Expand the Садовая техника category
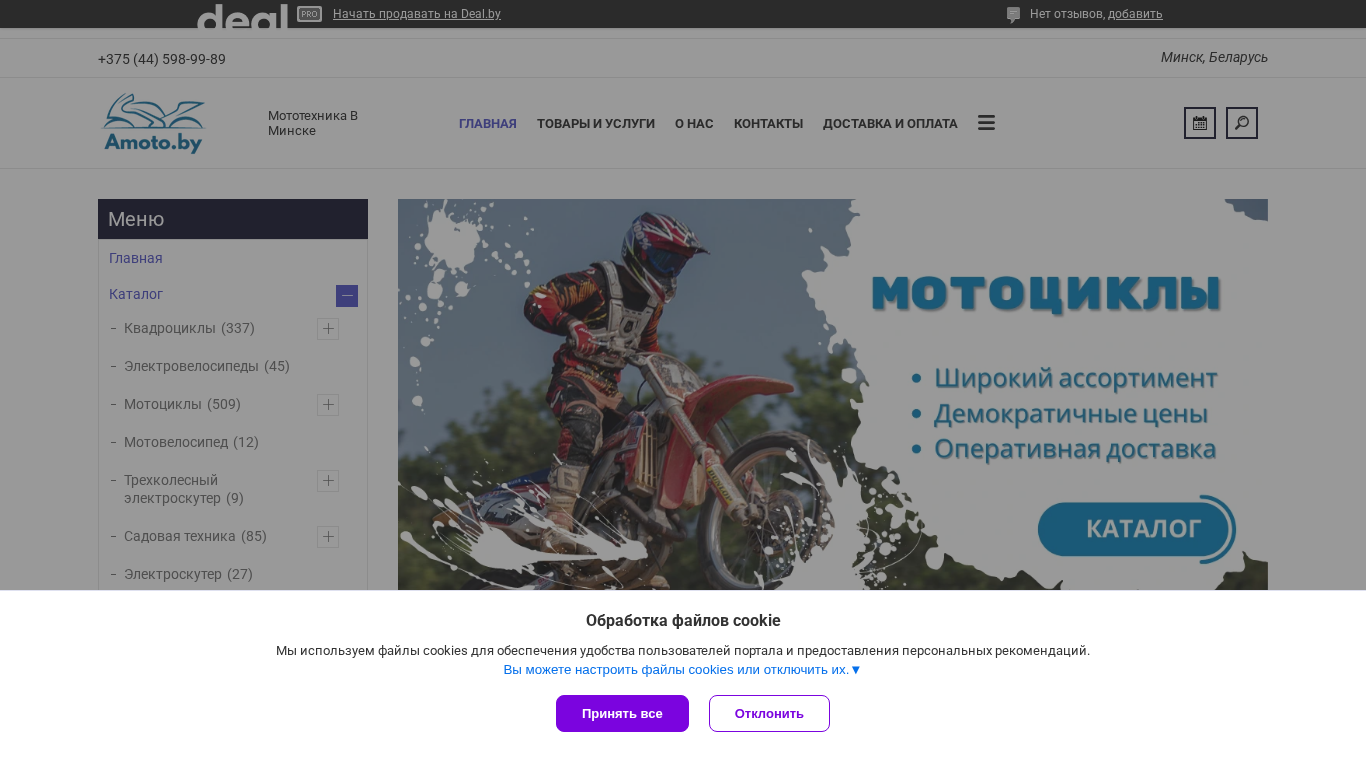Image resolution: width=1366 pixels, height=768 pixels. [x=328, y=537]
